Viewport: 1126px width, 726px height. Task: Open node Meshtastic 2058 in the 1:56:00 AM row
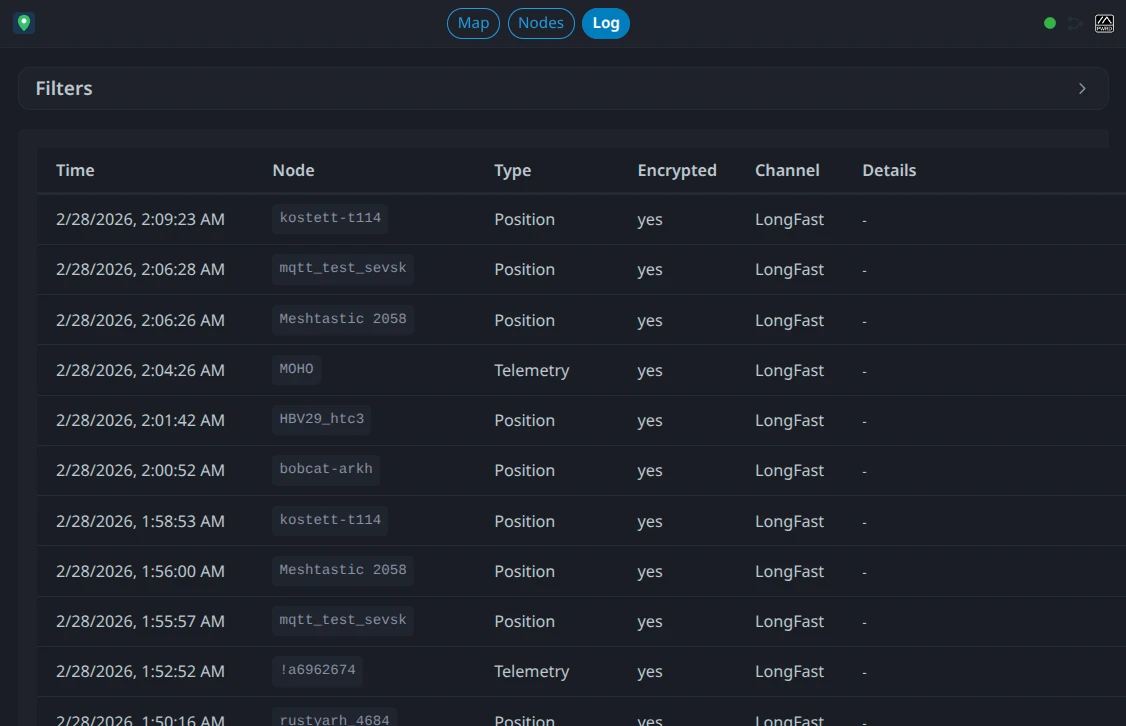[x=343, y=570]
